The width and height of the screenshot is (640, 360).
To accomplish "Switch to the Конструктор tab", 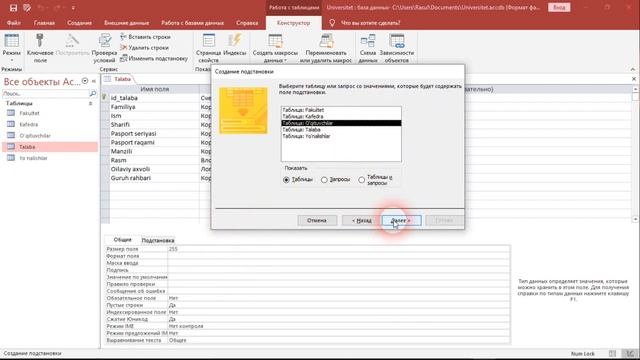I will coord(293,23).
